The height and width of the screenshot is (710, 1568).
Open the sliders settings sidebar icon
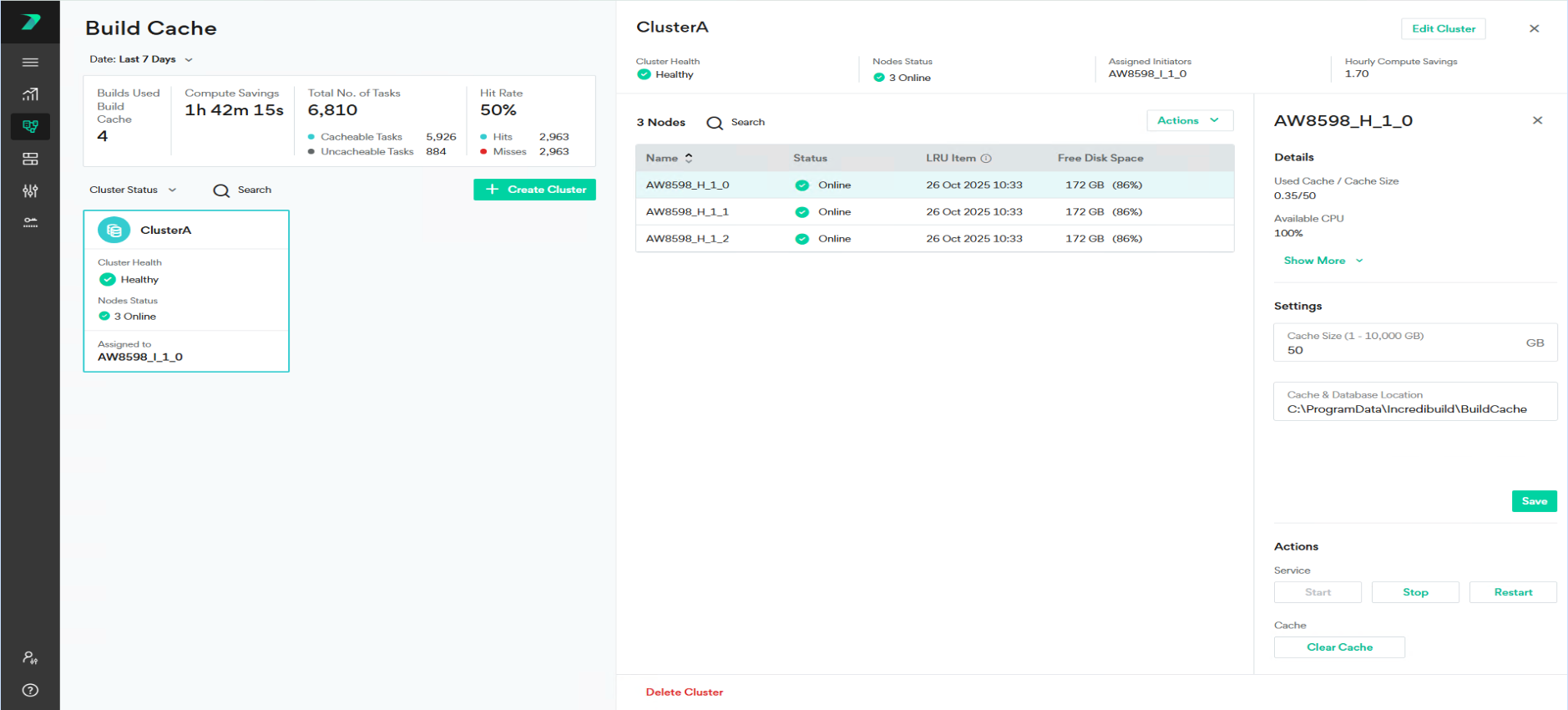click(30, 190)
